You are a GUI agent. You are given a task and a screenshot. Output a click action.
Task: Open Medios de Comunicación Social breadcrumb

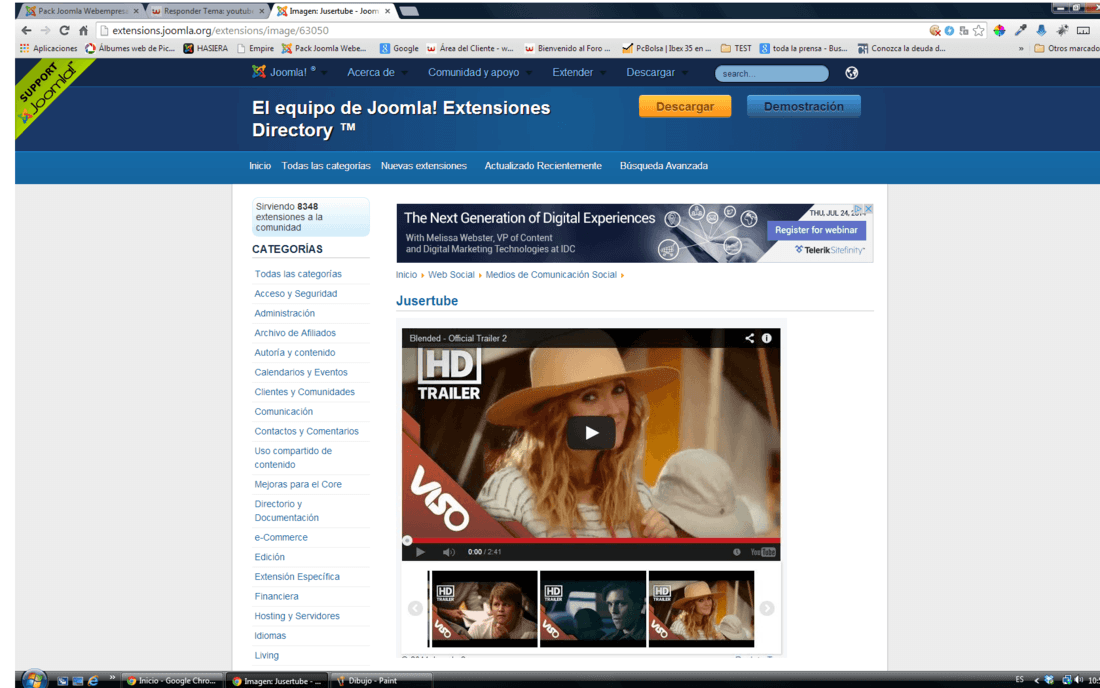[551, 275]
